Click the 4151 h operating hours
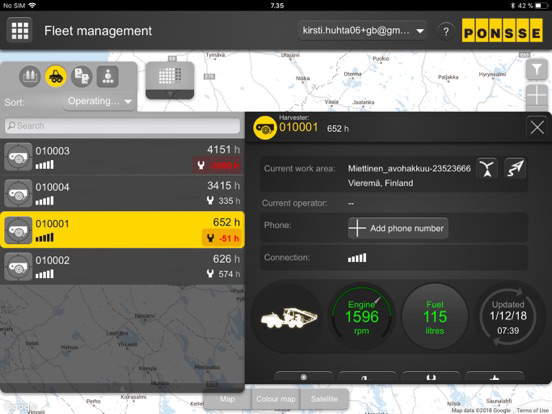This screenshot has height=414, width=552. 224,149
